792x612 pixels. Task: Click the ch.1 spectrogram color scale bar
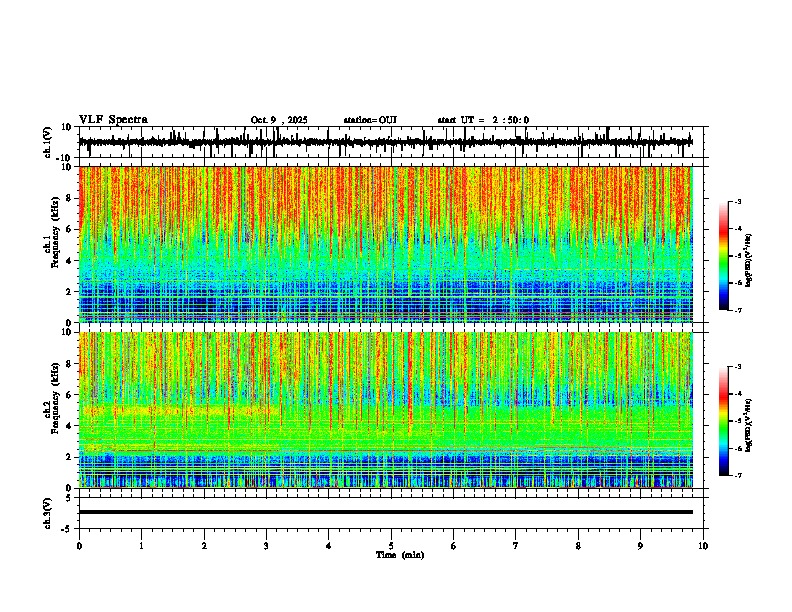[723, 256]
